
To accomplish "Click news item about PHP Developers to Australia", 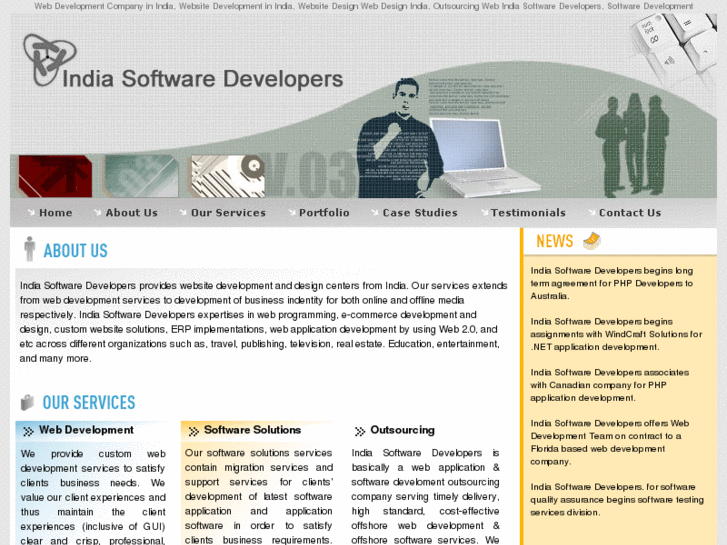I will pyautogui.click(x=612, y=283).
